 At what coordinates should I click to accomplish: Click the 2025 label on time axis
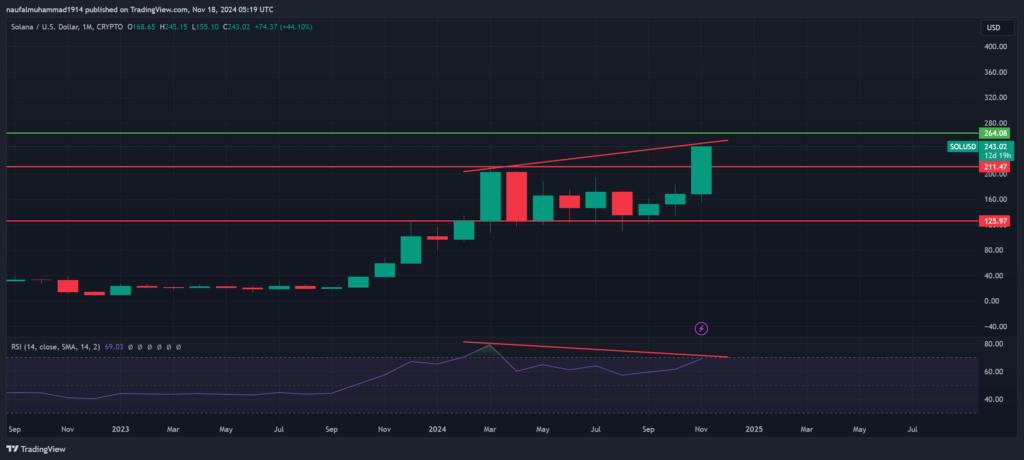tap(754, 428)
